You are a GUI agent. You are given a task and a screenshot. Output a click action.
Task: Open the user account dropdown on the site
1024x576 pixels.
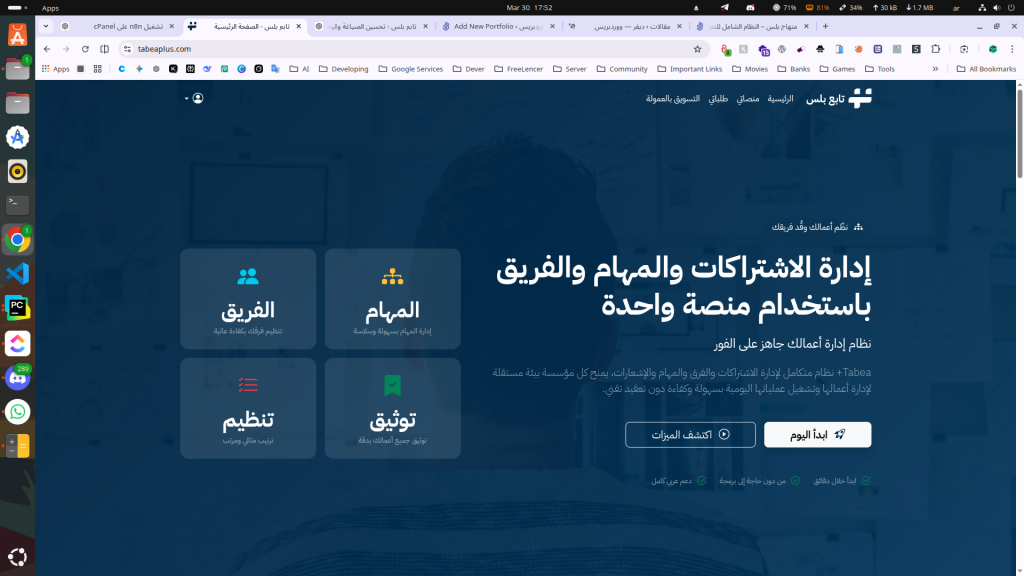194,98
